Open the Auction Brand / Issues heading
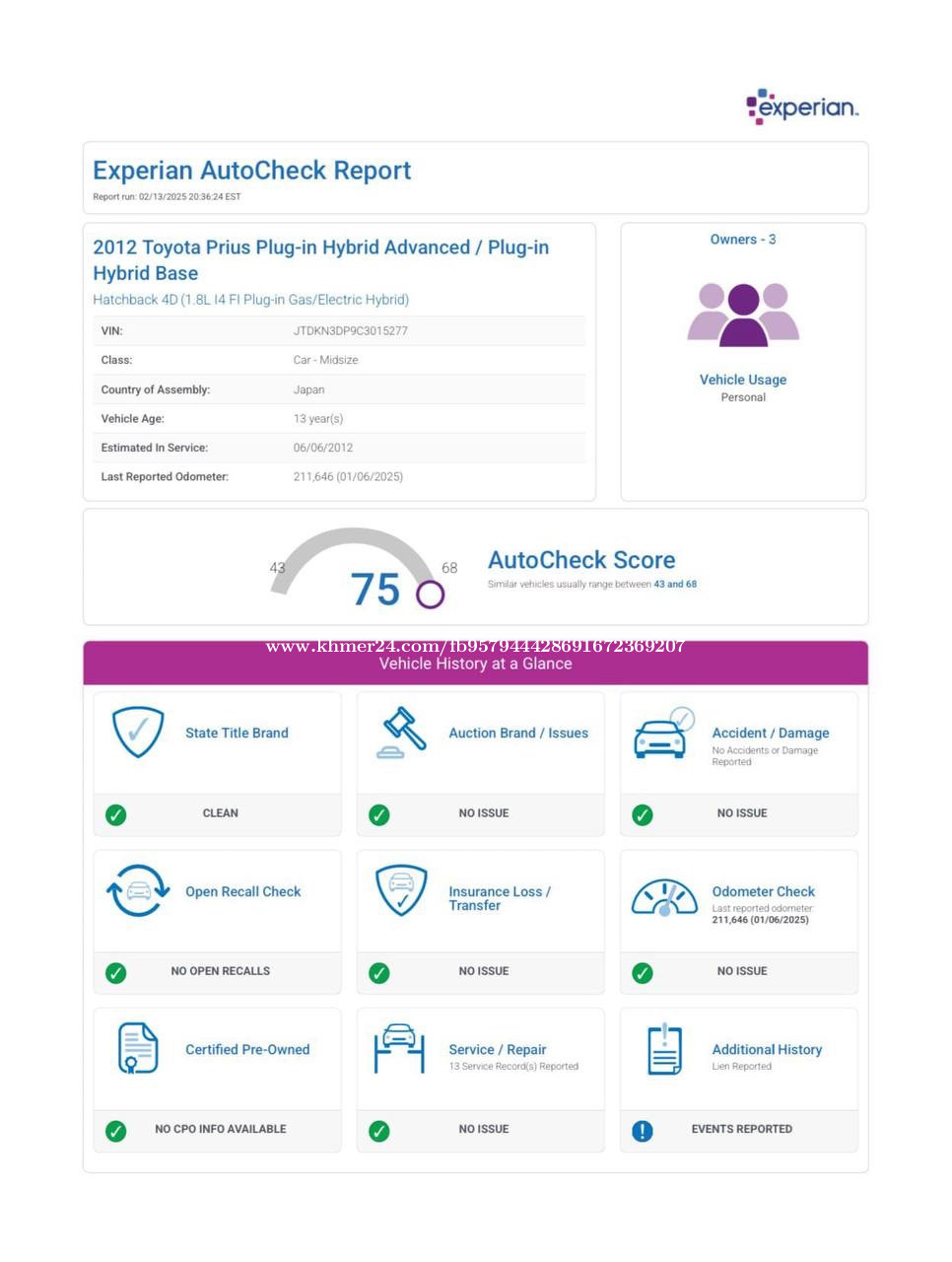 coord(518,733)
